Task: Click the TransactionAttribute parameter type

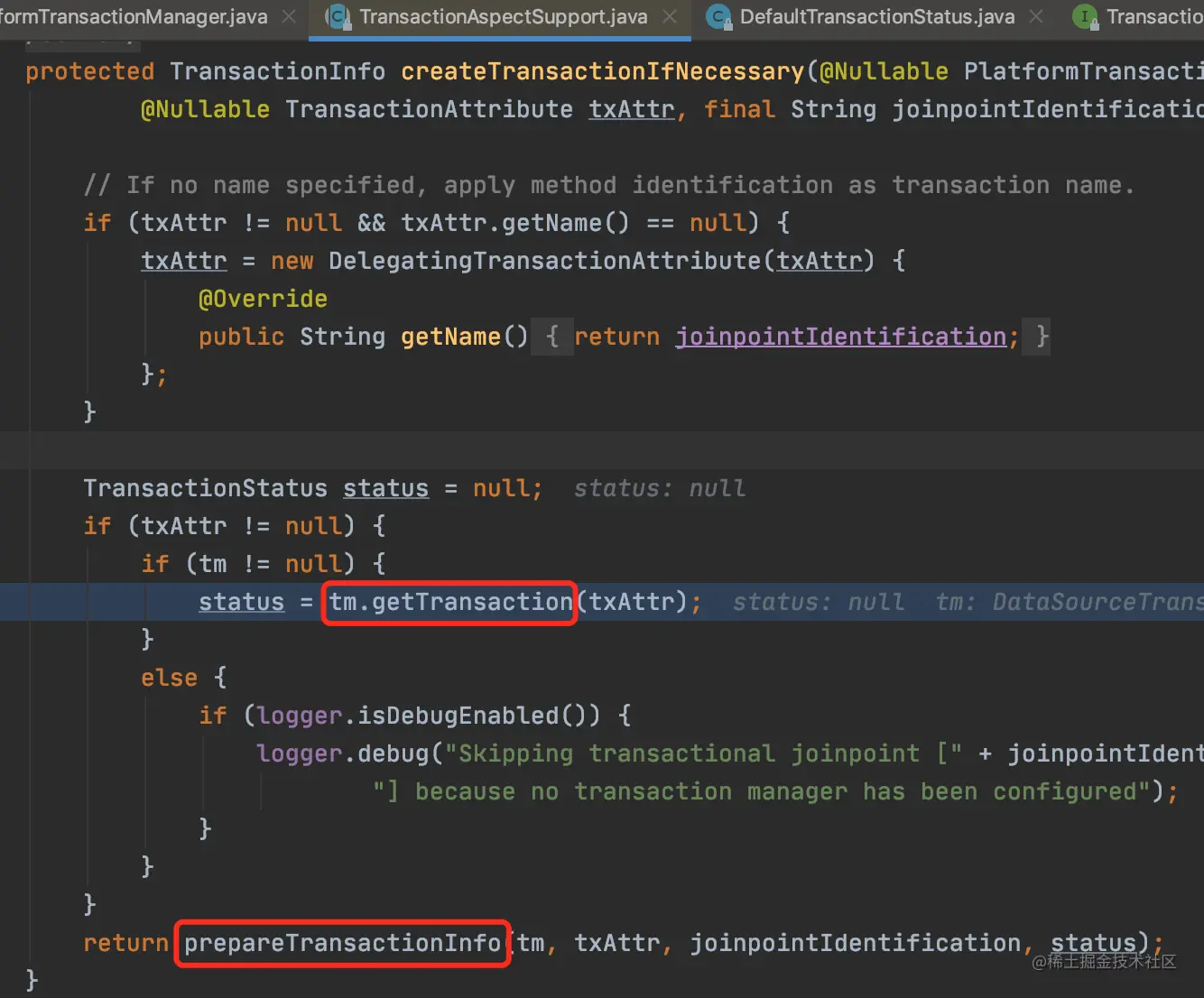Action: point(429,109)
